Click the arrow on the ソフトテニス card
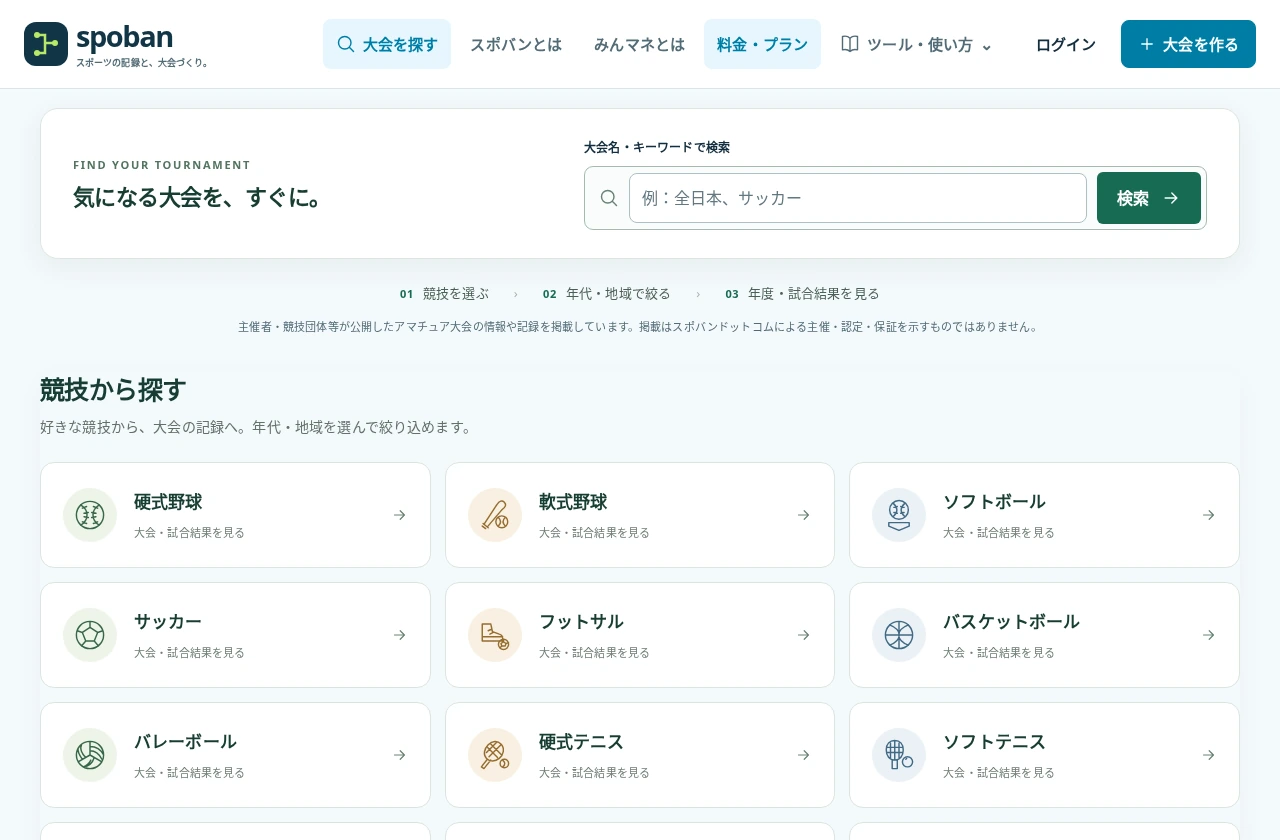The width and height of the screenshot is (1280, 840). pyautogui.click(x=1208, y=755)
